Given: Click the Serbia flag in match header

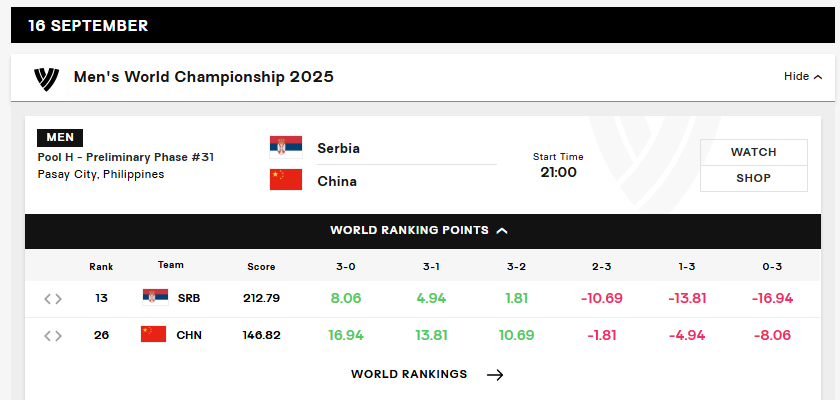Looking at the screenshot, I should click(286, 148).
